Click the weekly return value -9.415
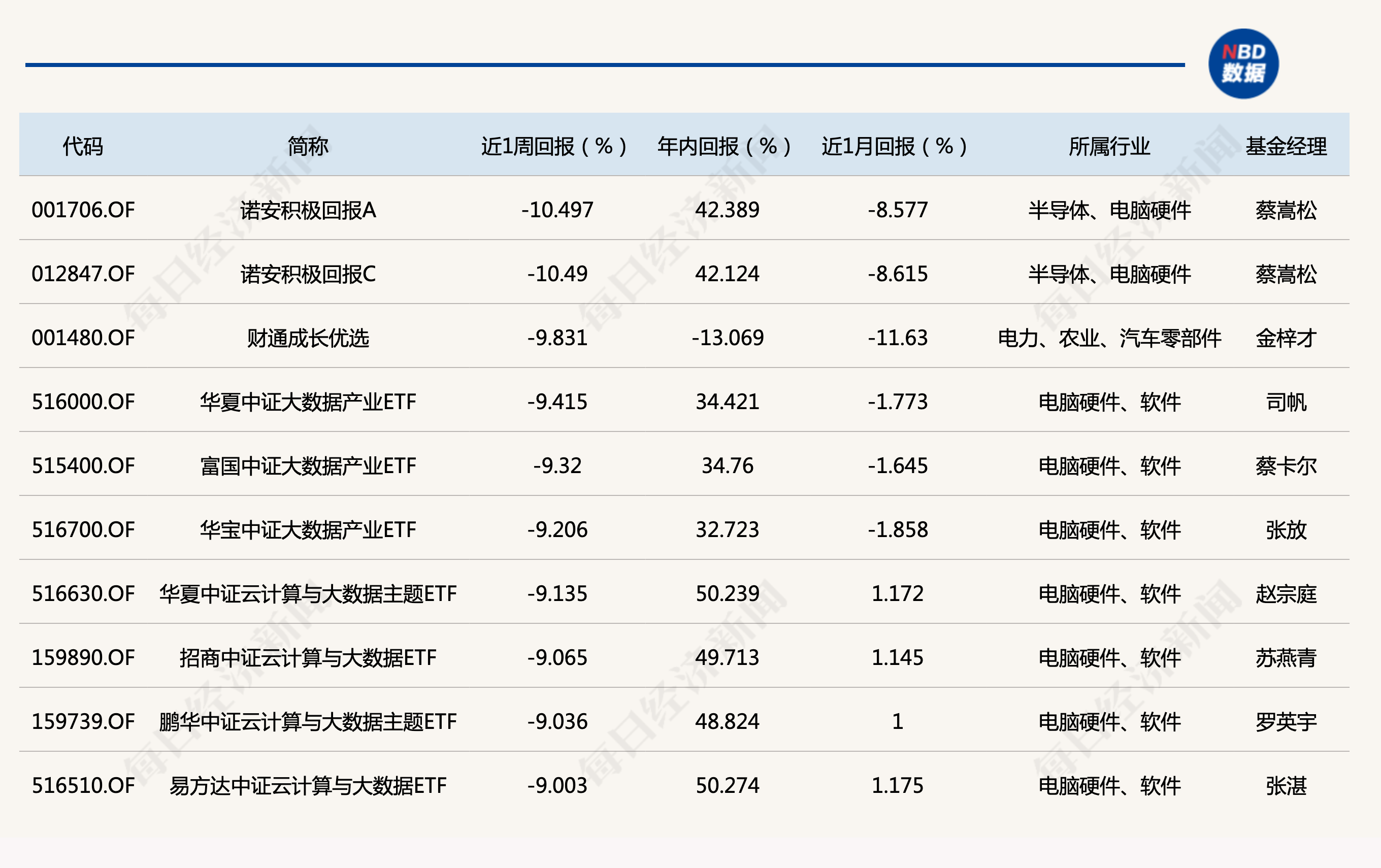Viewport: 1381px width, 868px height. [557, 402]
